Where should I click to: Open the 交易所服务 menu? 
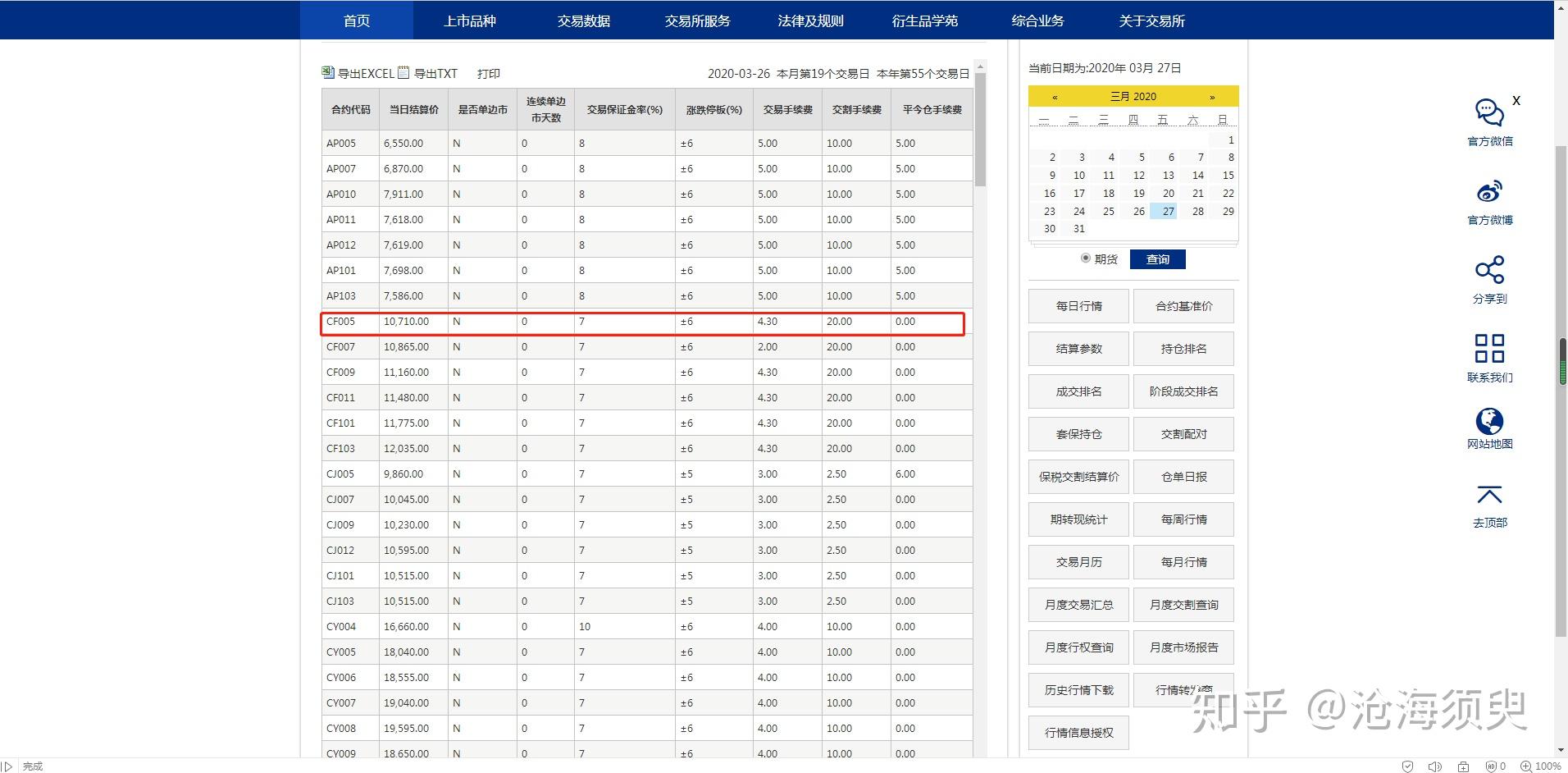[x=697, y=21]
